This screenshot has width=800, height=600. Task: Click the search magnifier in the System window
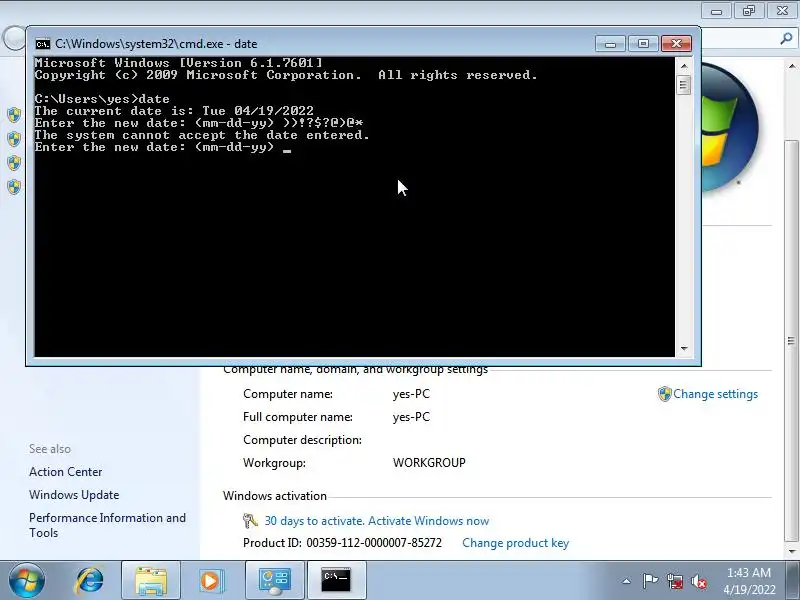click(x=786, y=39)
